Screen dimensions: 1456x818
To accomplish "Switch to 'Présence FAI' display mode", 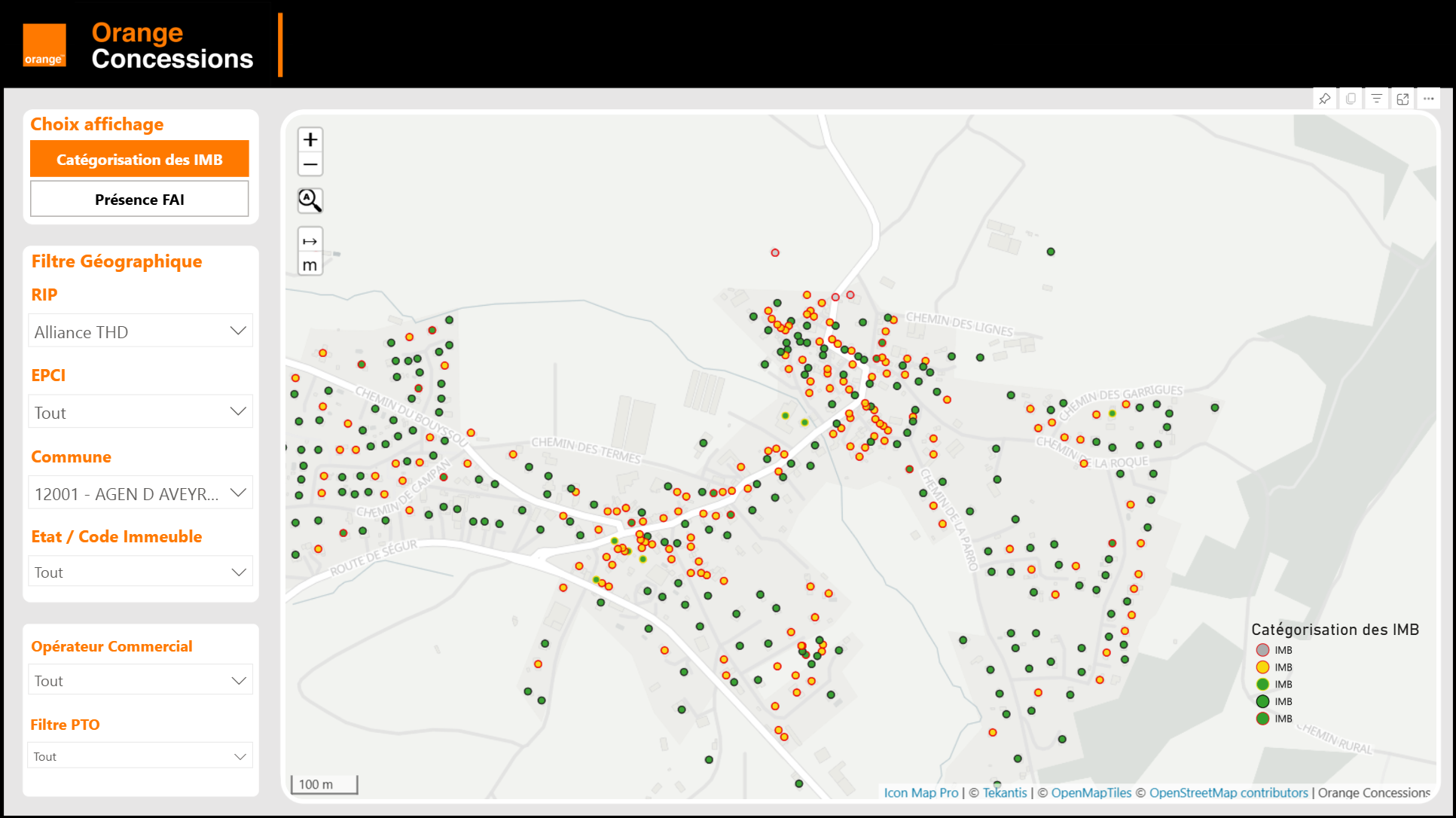I will coord(139,199).
